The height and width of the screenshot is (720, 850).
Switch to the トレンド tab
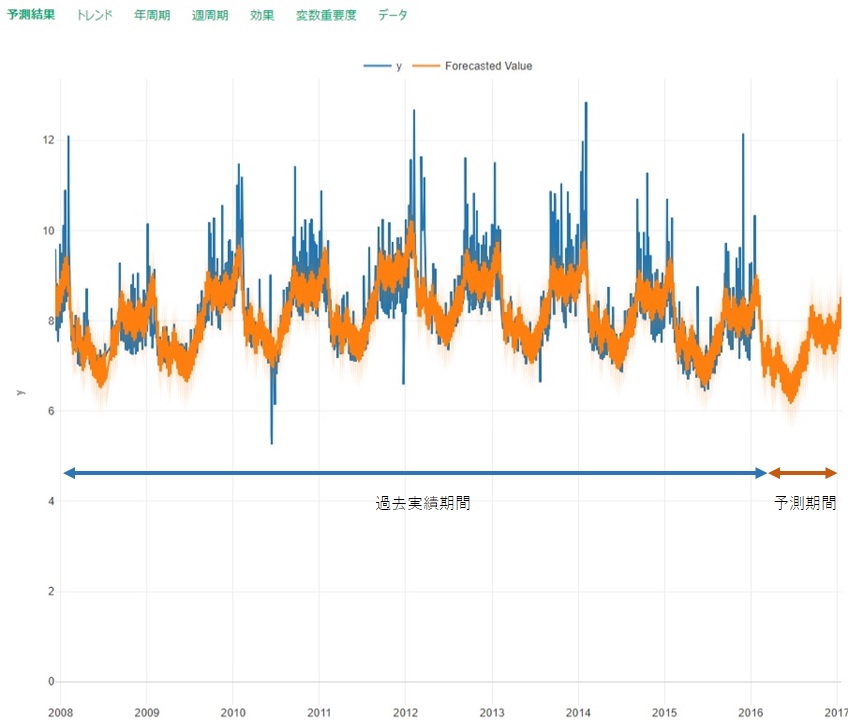pyautogui.click(x=94, y=15)
